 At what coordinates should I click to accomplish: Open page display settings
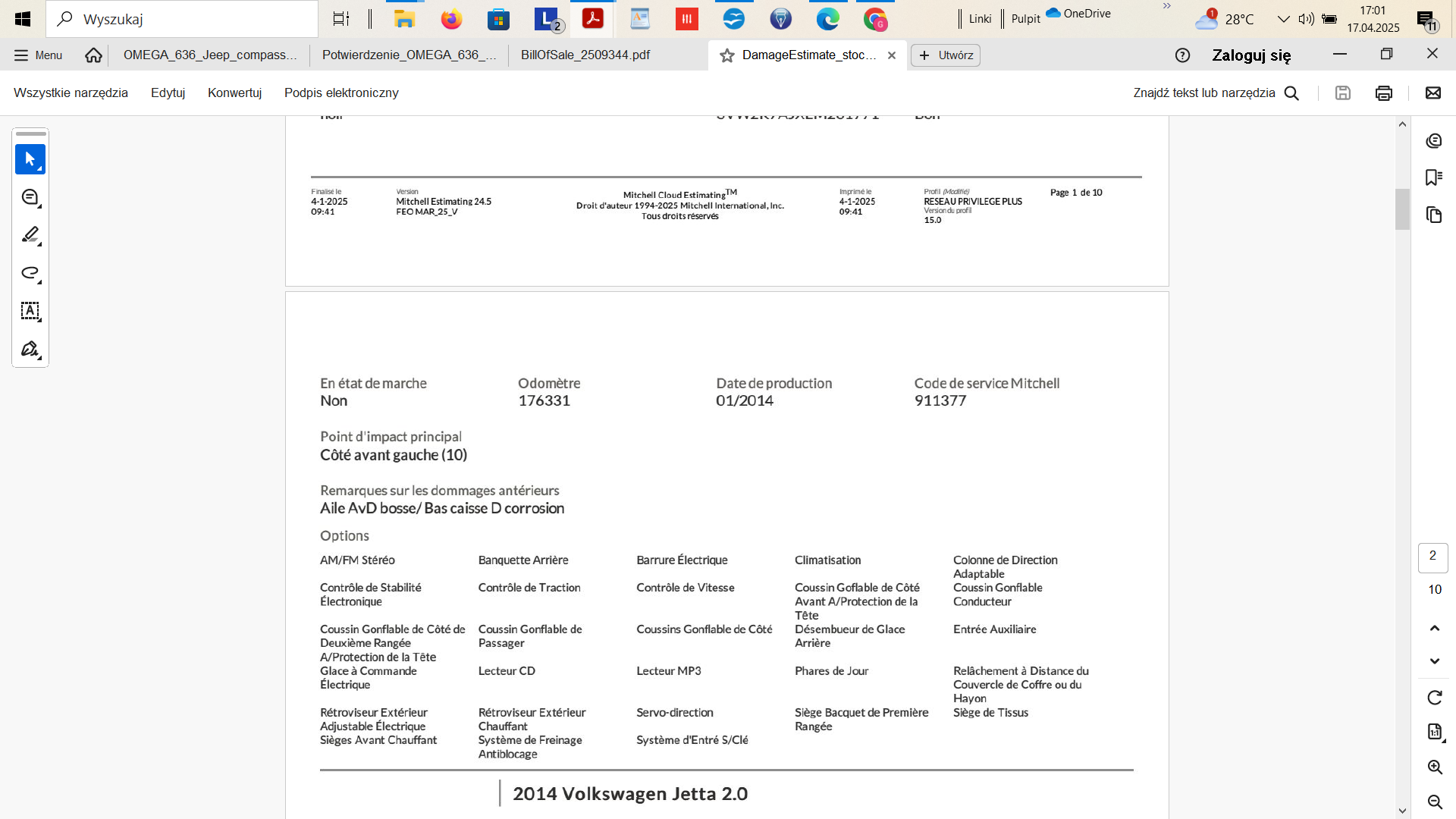(1434, 732)
